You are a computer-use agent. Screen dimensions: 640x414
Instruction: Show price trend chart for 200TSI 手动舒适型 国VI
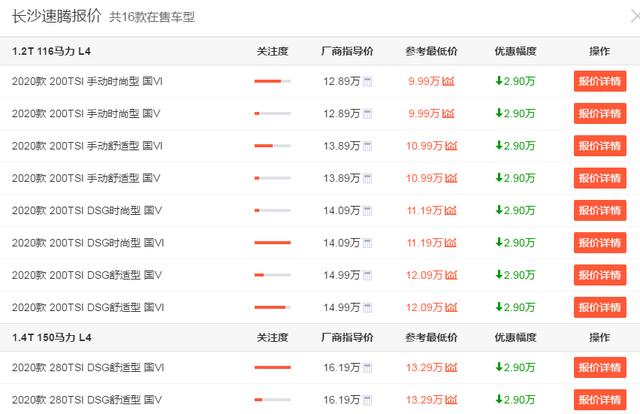[451, 146]
